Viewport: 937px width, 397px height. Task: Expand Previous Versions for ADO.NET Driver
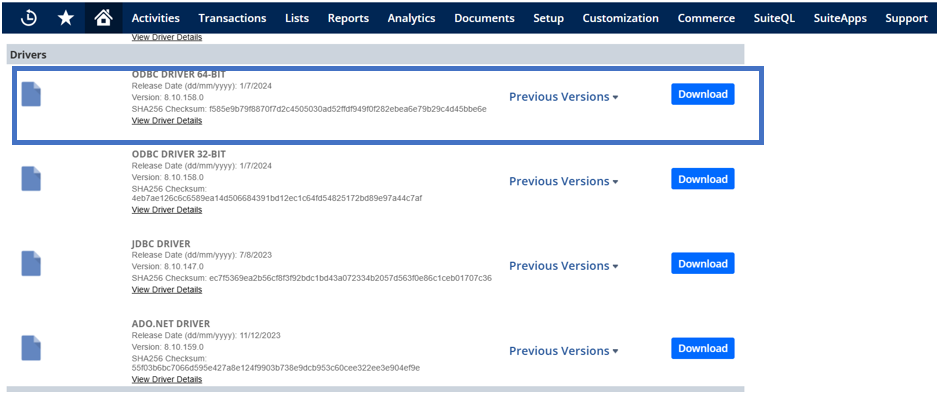click(x=563, y=351)
